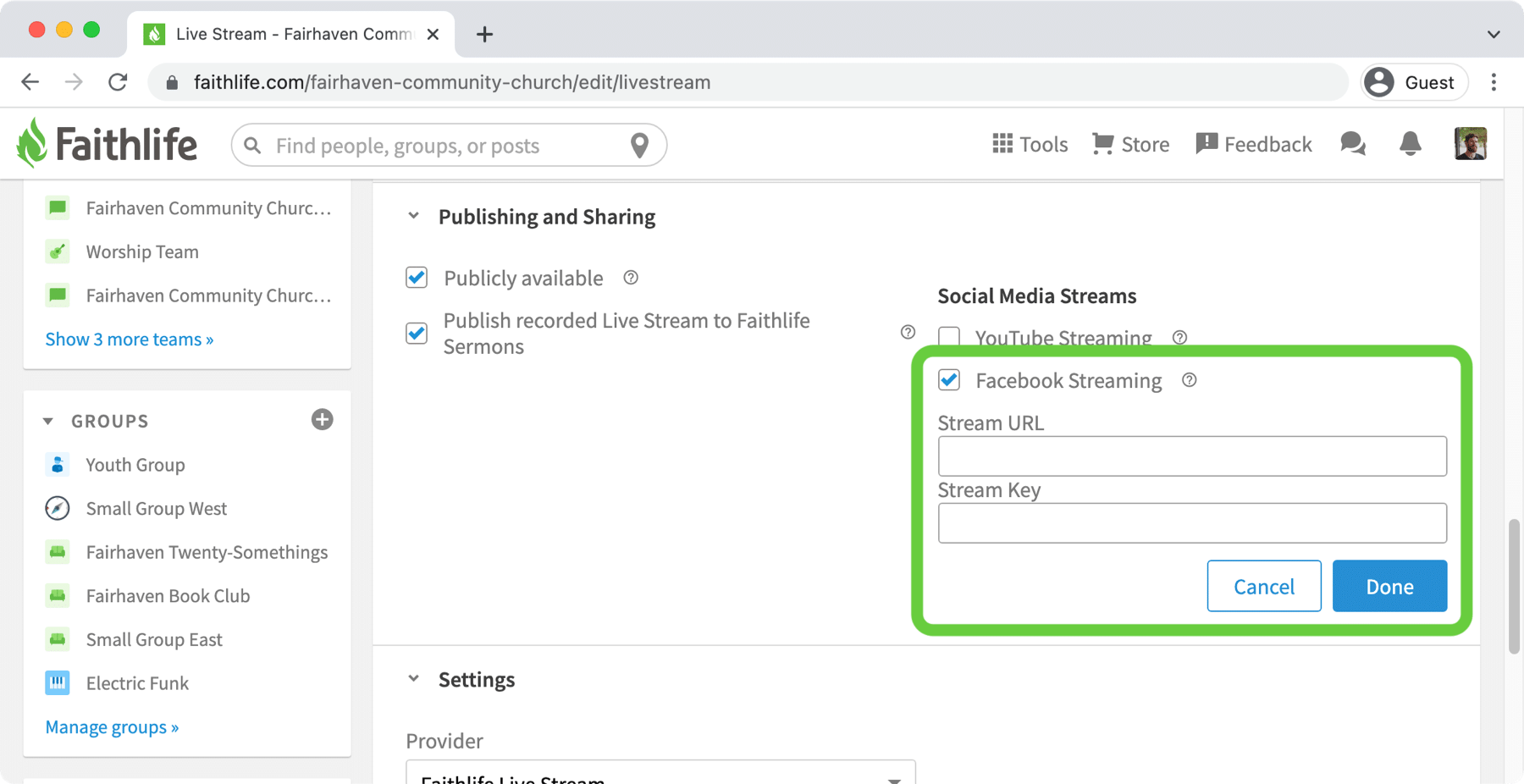
Task: Open the Feedback link
Action: tap(1253, 145)
